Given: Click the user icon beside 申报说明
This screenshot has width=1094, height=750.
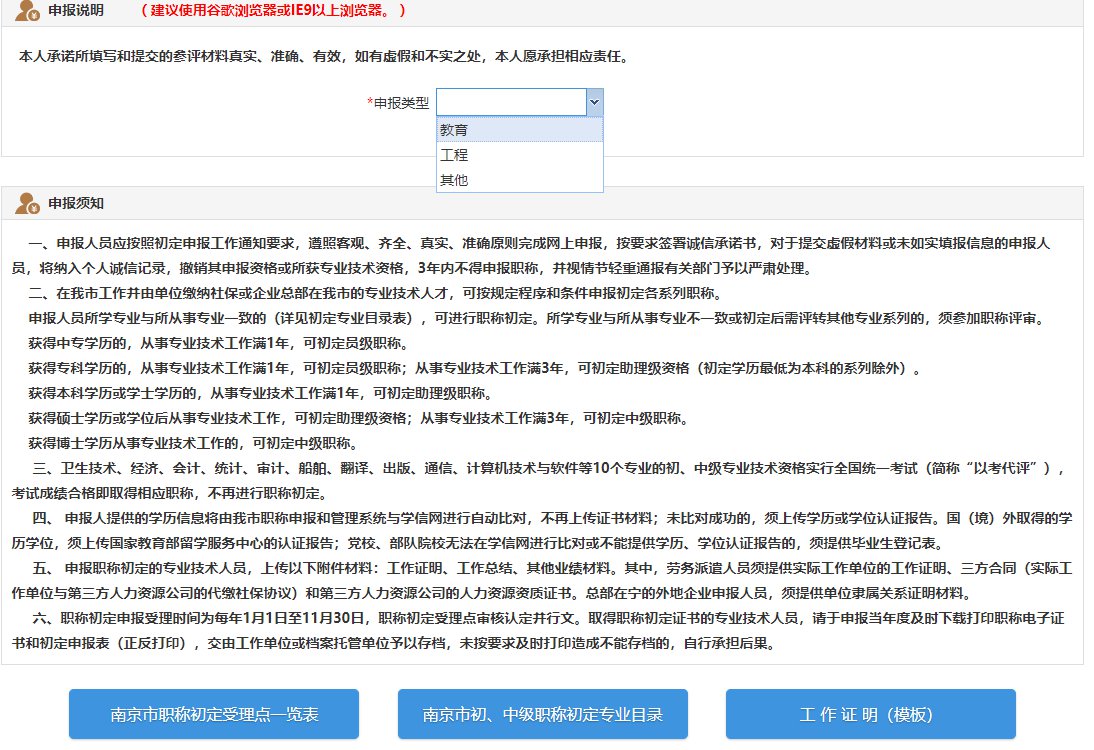Looking at the screenshot, I should pos(27,11).
